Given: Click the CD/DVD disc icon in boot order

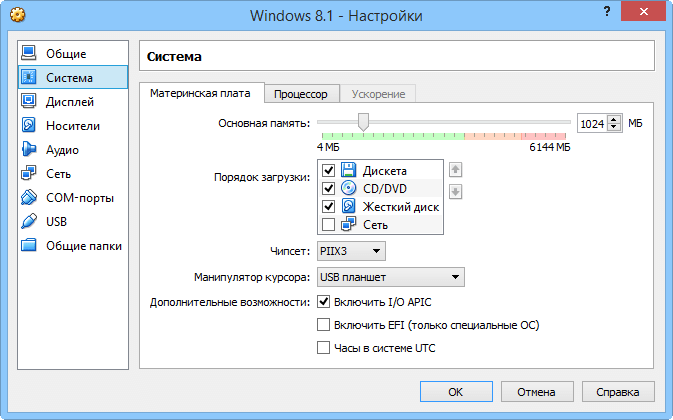Looking at the screenshot, I should click(349, 188).
